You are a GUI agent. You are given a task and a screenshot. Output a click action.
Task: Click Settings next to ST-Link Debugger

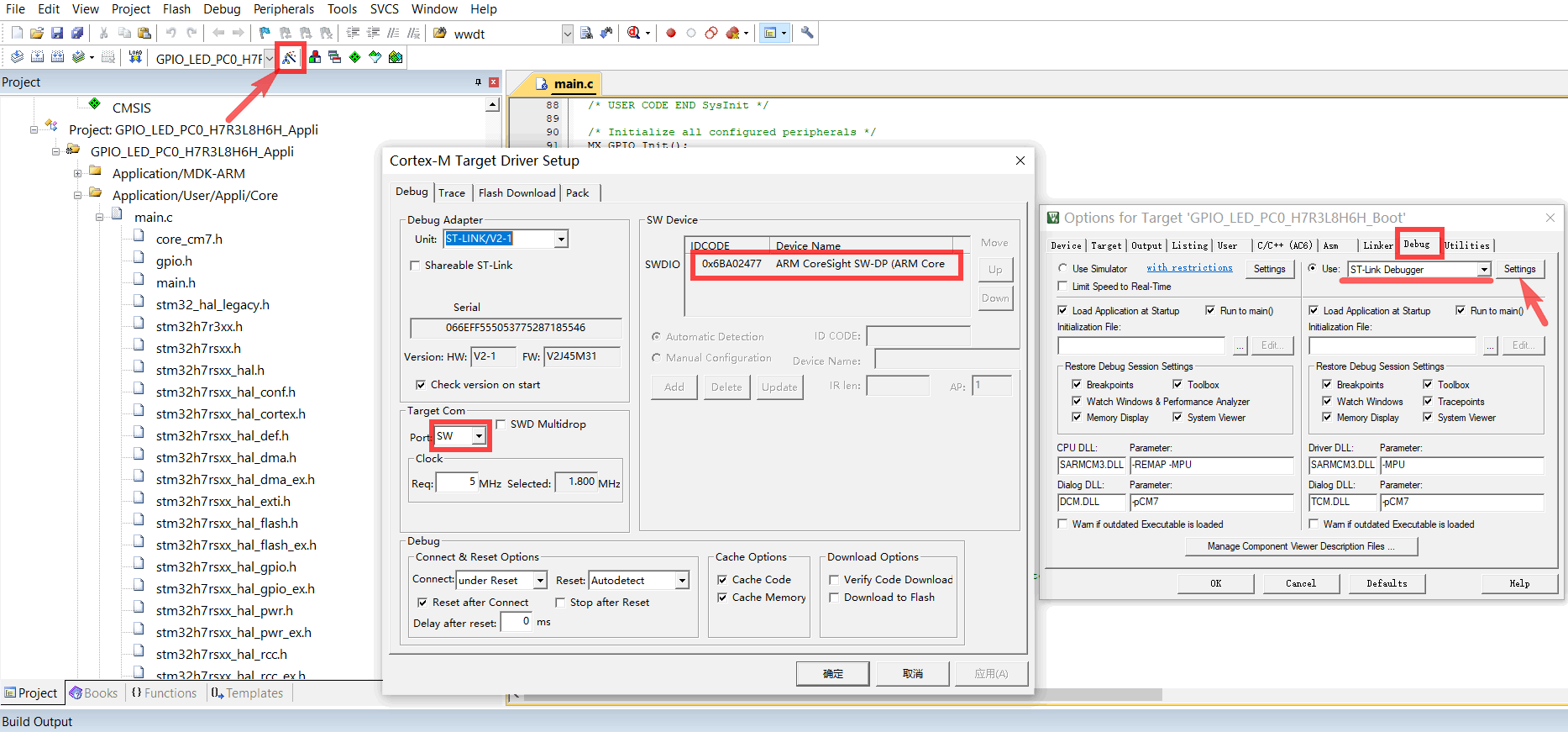pos(1519,270)
